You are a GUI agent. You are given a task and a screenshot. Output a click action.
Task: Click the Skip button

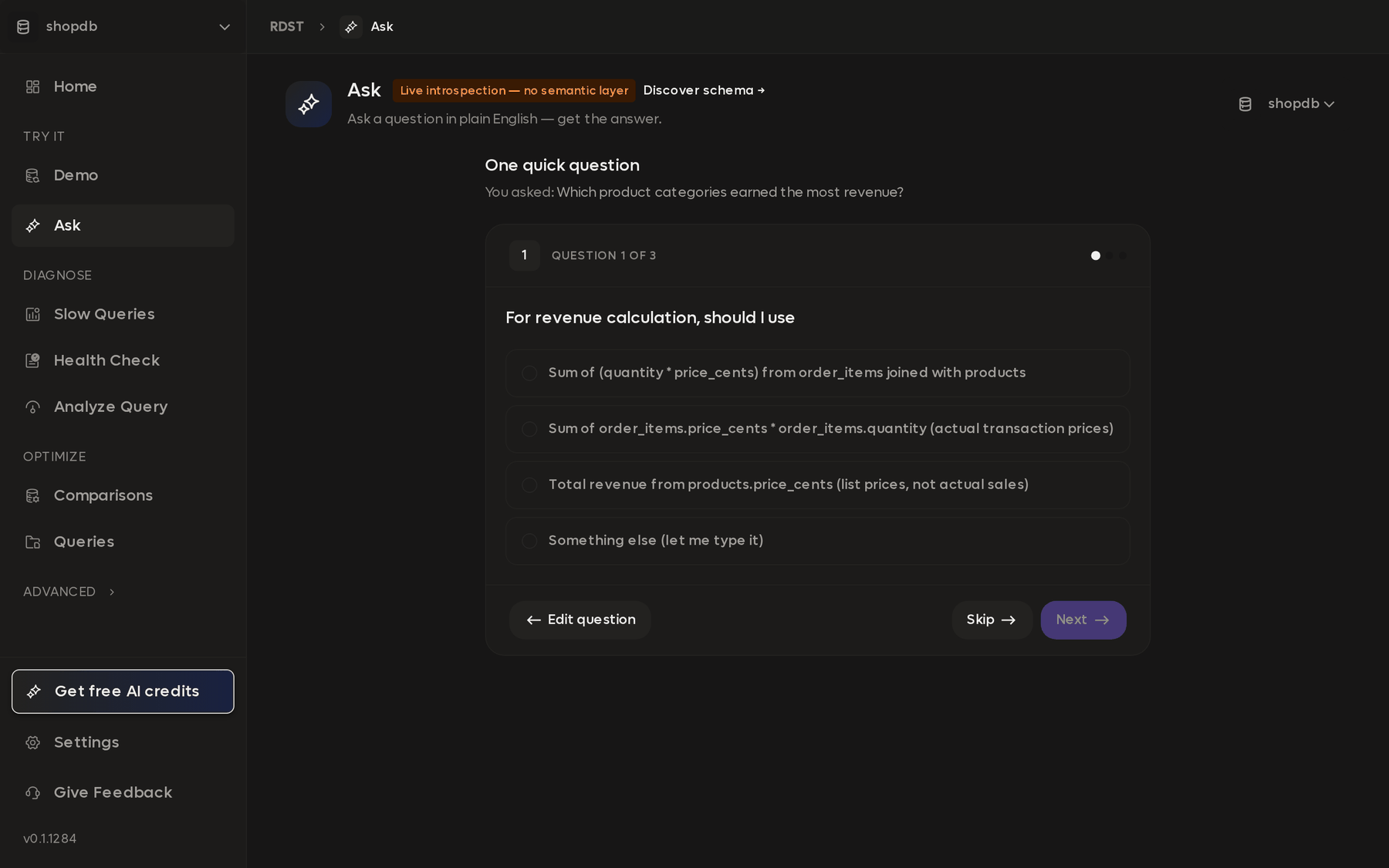click(x=991, y=620)
